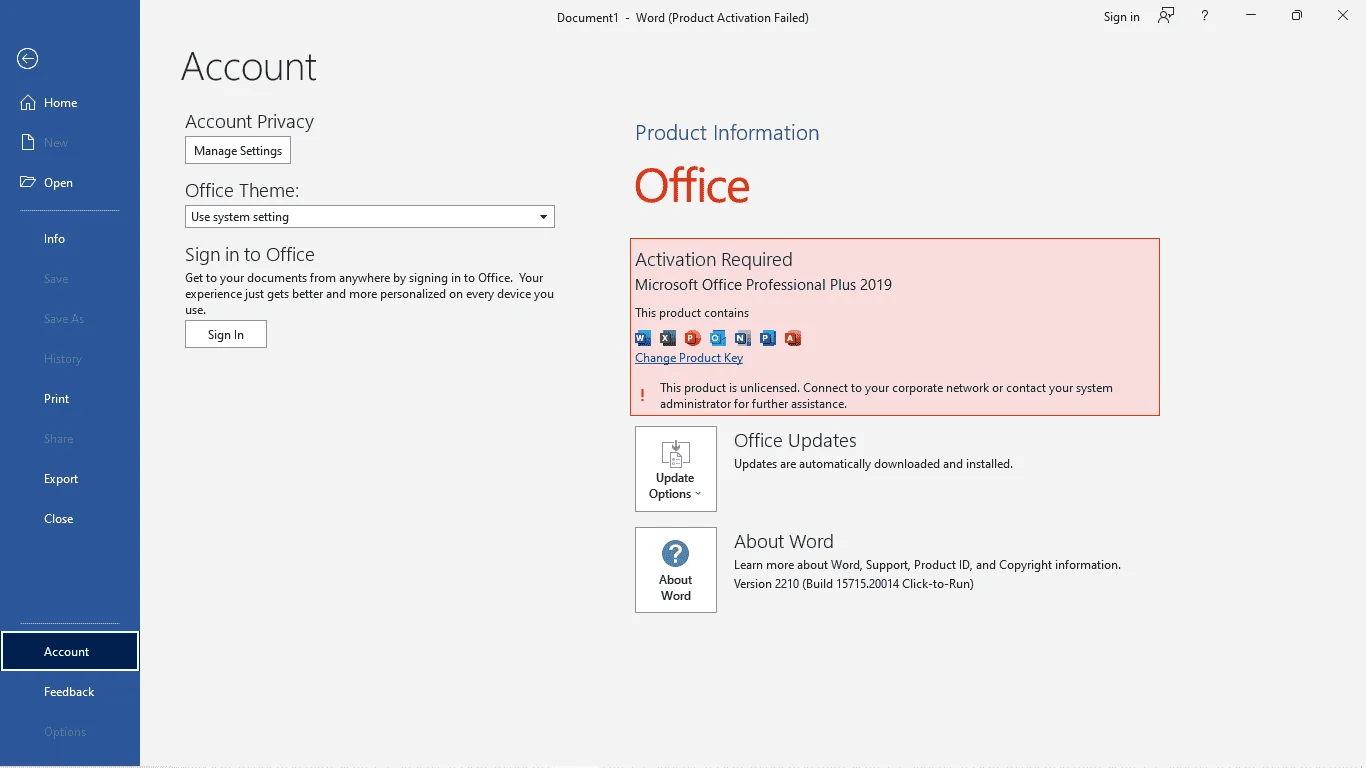Click "Updates are automatically downloaded and installed."

tap(873, 464)
